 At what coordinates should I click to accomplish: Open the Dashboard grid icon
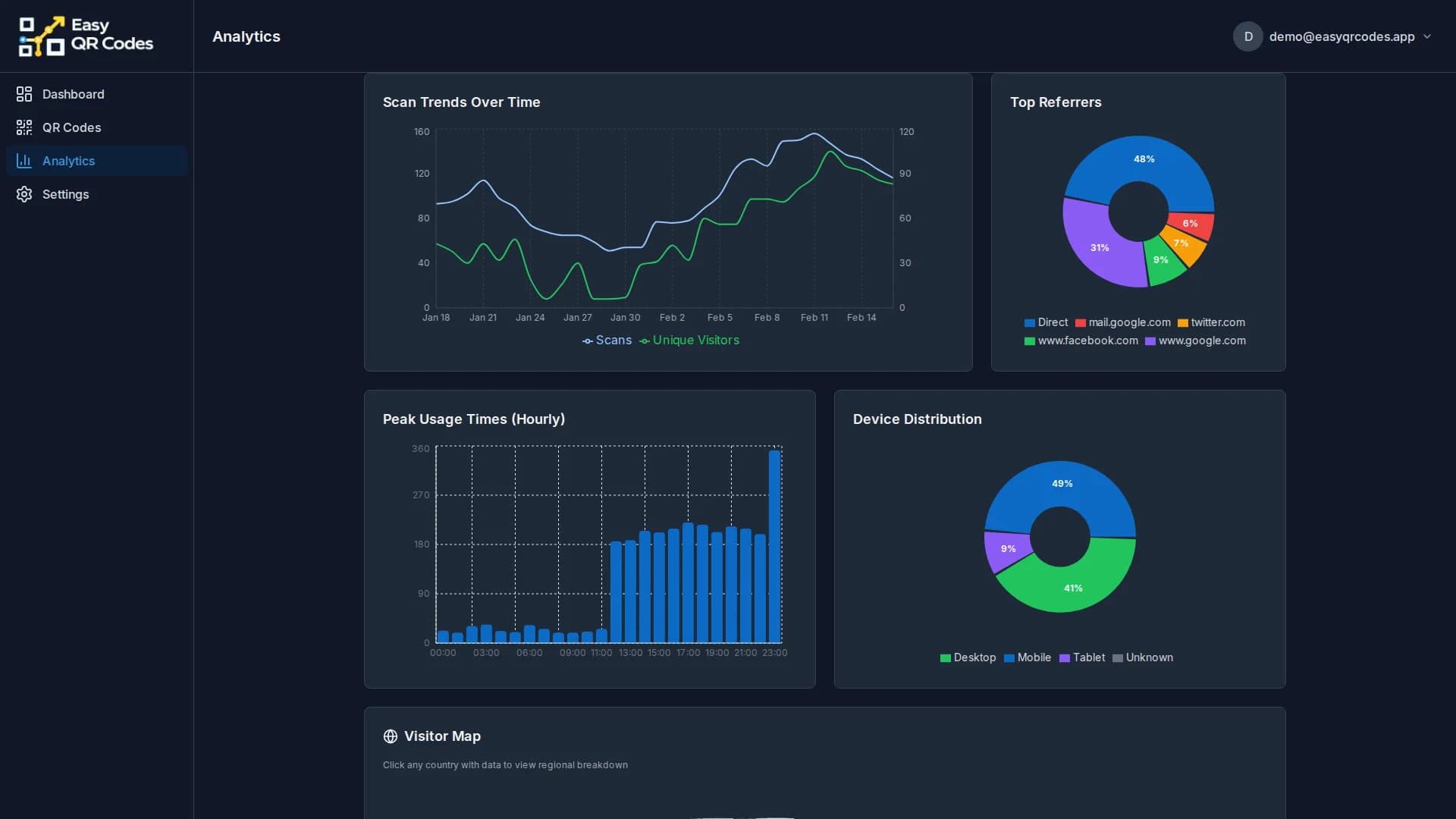click(24, 94)
